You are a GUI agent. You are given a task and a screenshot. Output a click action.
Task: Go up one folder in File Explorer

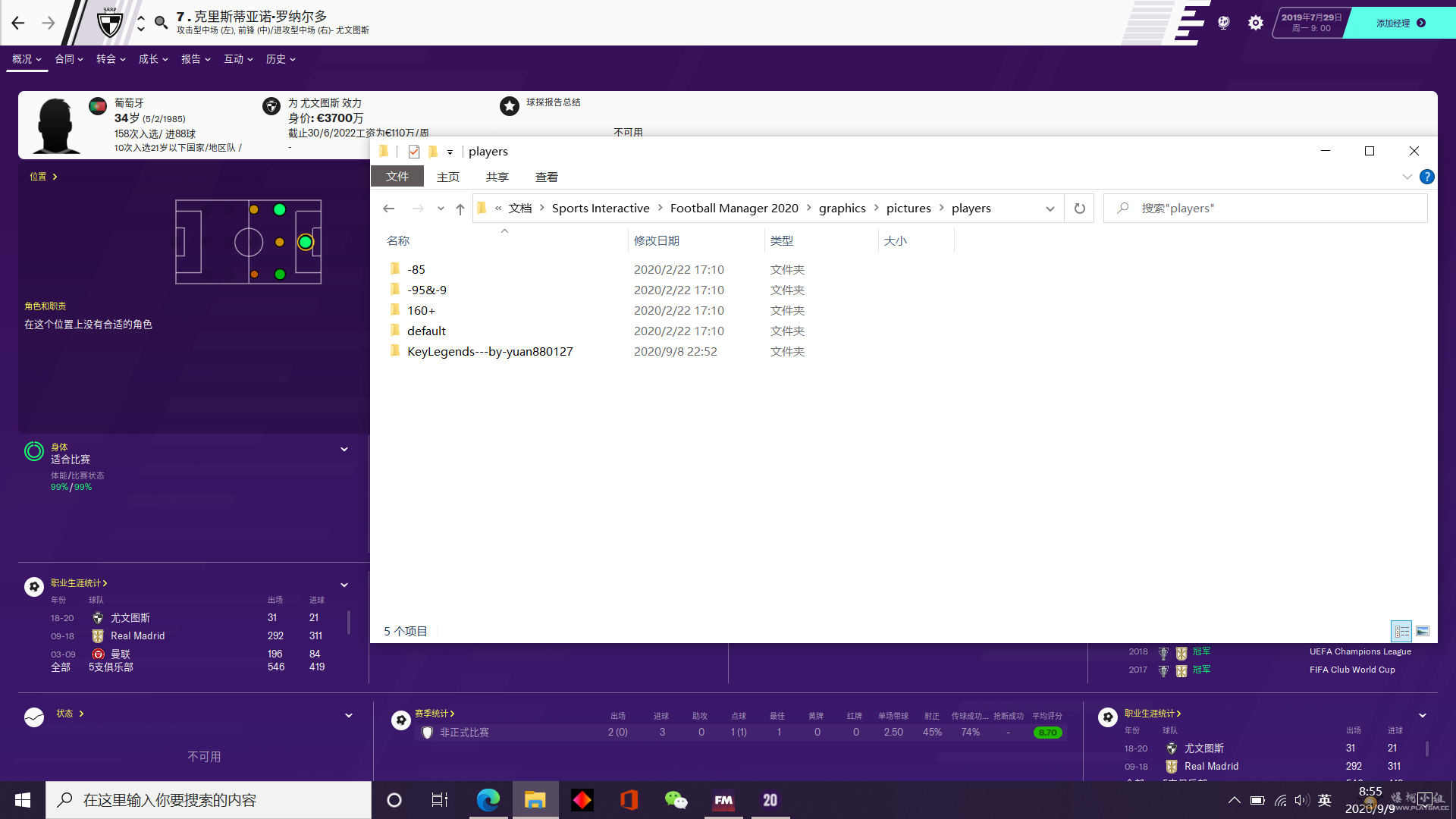pyautogui.click(x=460, y=209)
